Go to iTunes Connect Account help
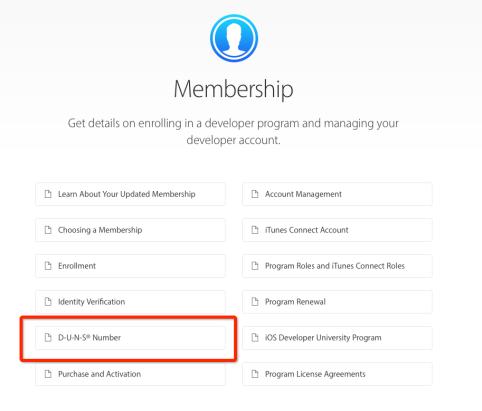Image resolution: width=482 pixels, height=411 pixels. 337,230
